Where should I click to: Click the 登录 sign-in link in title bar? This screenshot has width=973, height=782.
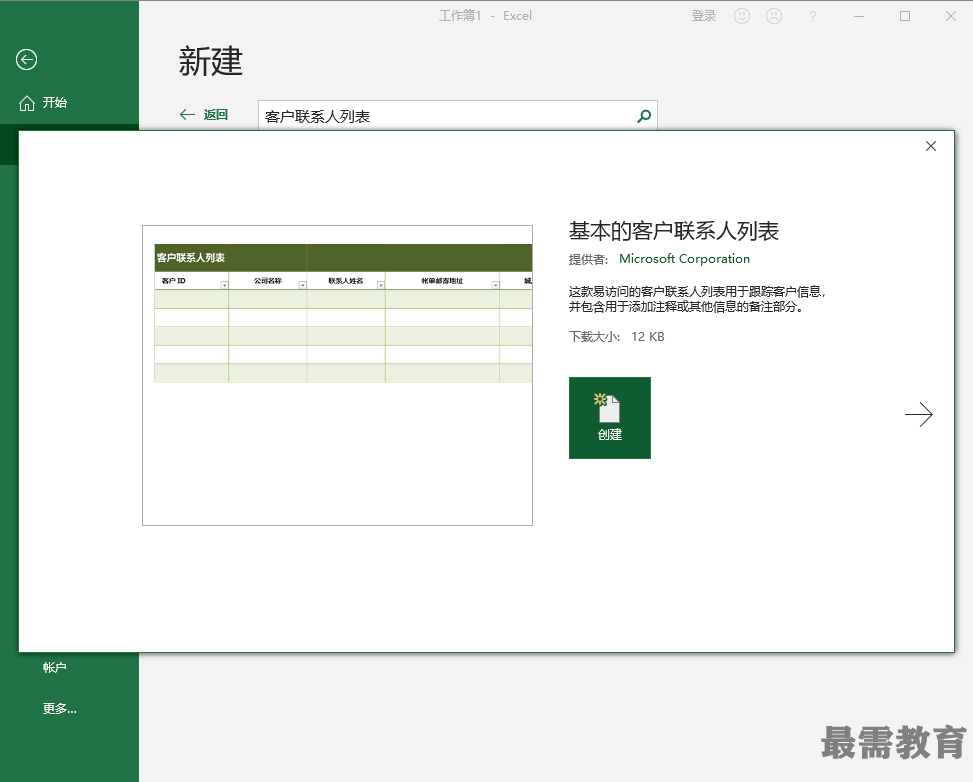pyautogui.click(x=704, y=16)
